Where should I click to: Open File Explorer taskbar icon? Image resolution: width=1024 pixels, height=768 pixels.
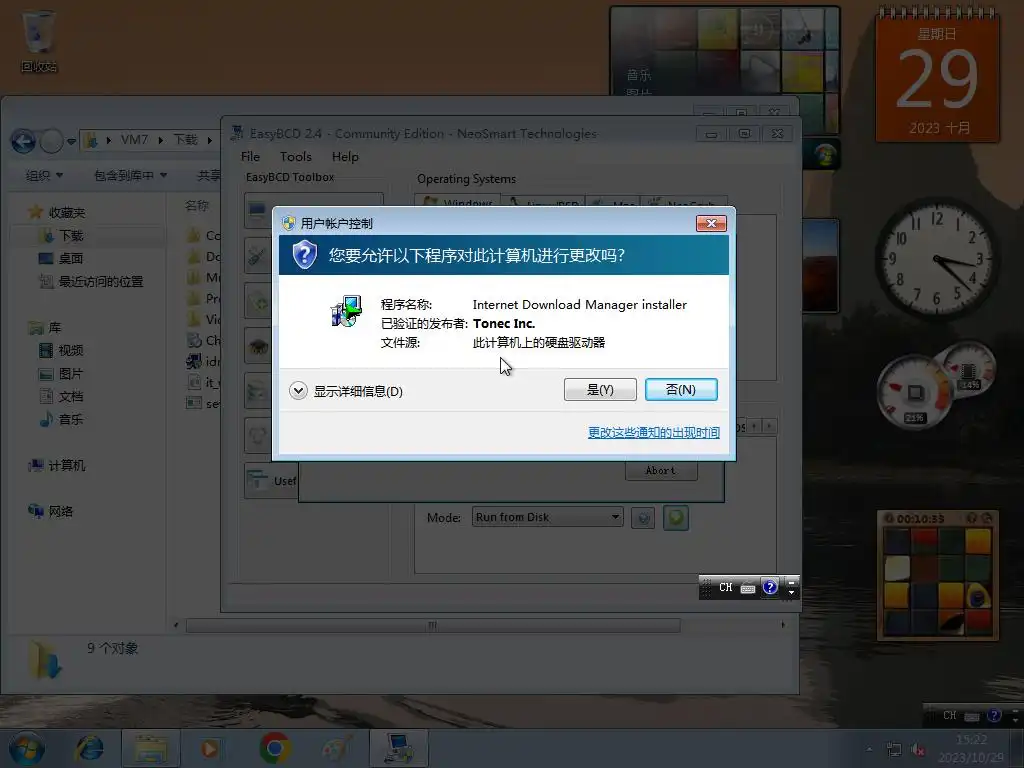point(151,748)
